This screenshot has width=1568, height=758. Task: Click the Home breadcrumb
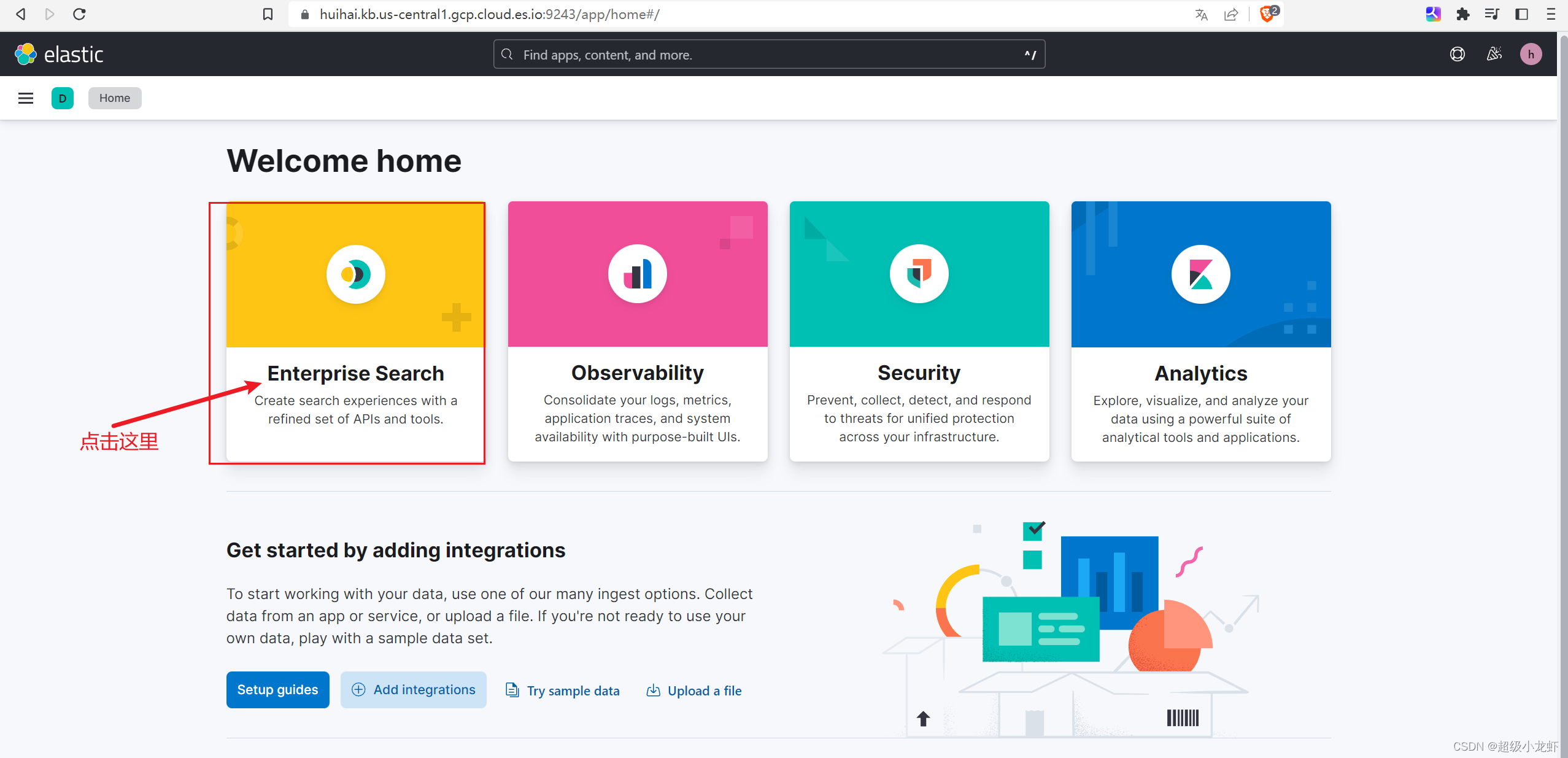(x=115, y=98)
